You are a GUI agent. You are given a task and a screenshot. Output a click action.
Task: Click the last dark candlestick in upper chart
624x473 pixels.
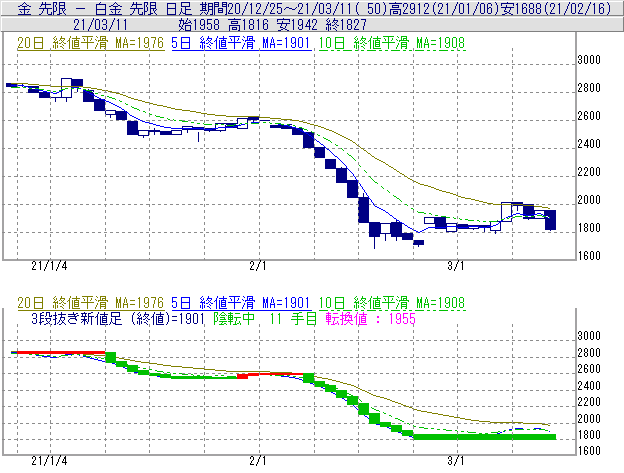[x=550, y=220]
